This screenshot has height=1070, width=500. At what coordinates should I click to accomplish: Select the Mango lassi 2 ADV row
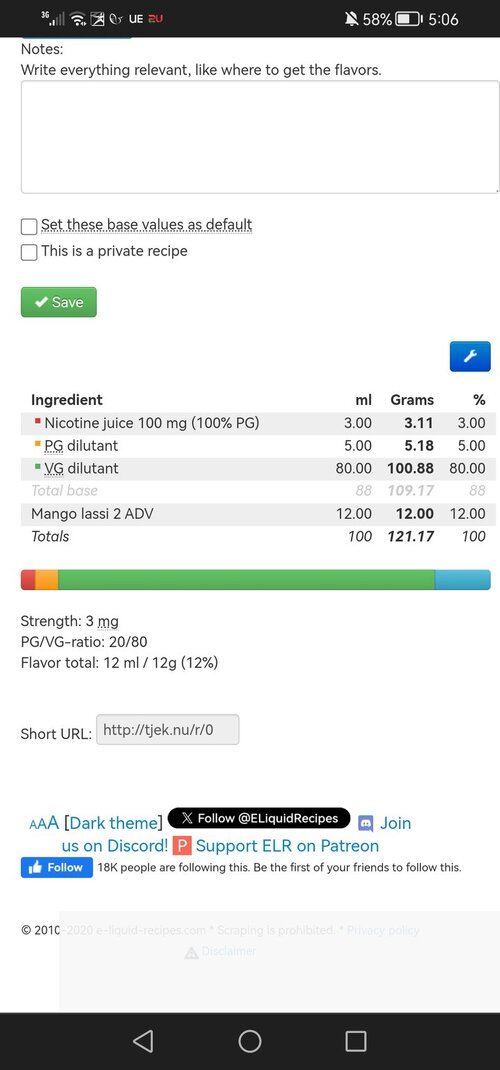258,514
